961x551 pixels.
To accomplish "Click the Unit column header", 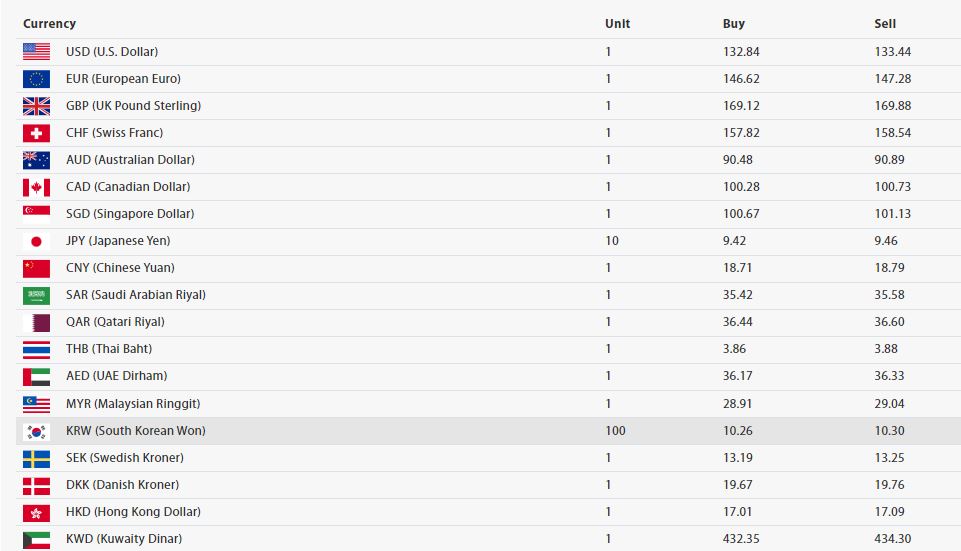I will click(617, 24).
